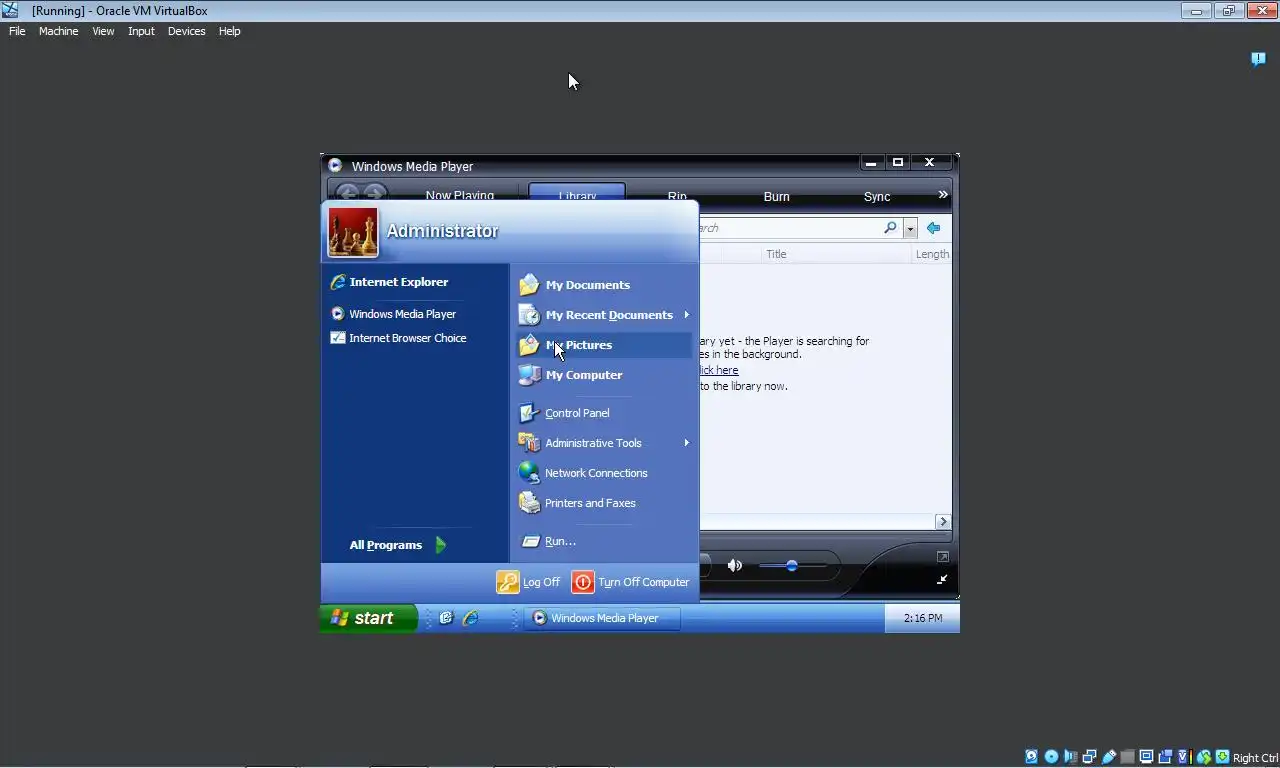Click the VirtualBox notification center icon
The width and height of the screenshot is (1280, 768).
click(x=1259, y=59)
